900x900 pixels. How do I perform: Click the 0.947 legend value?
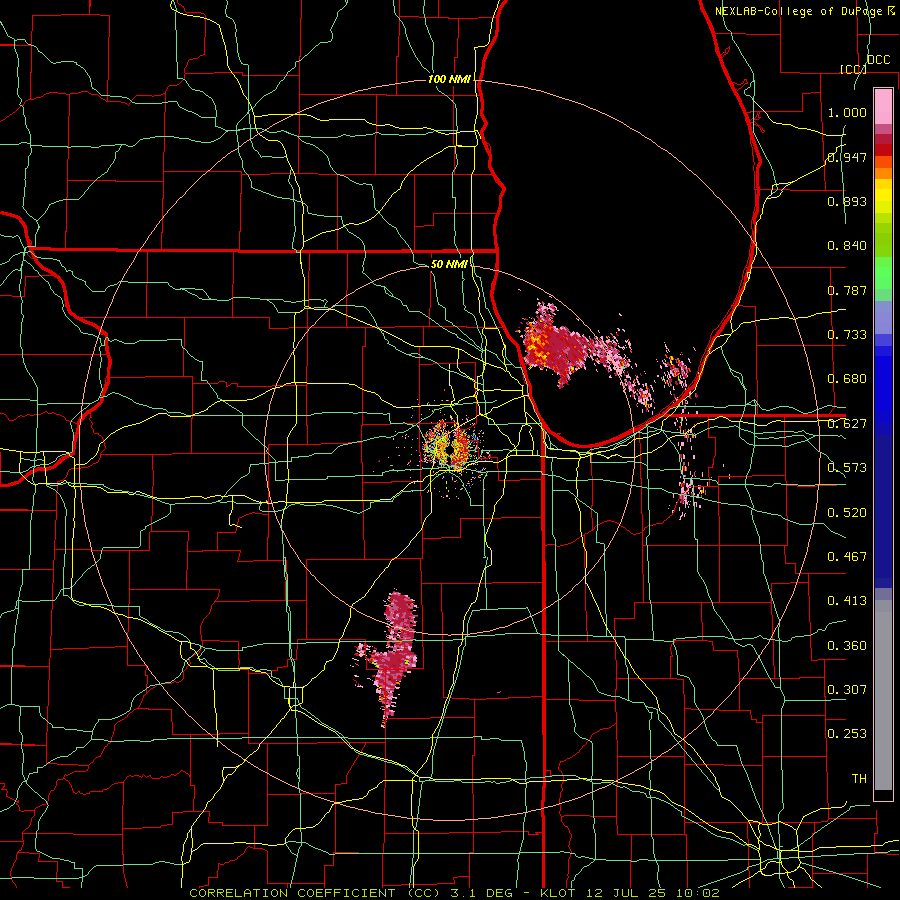point(847,157)
